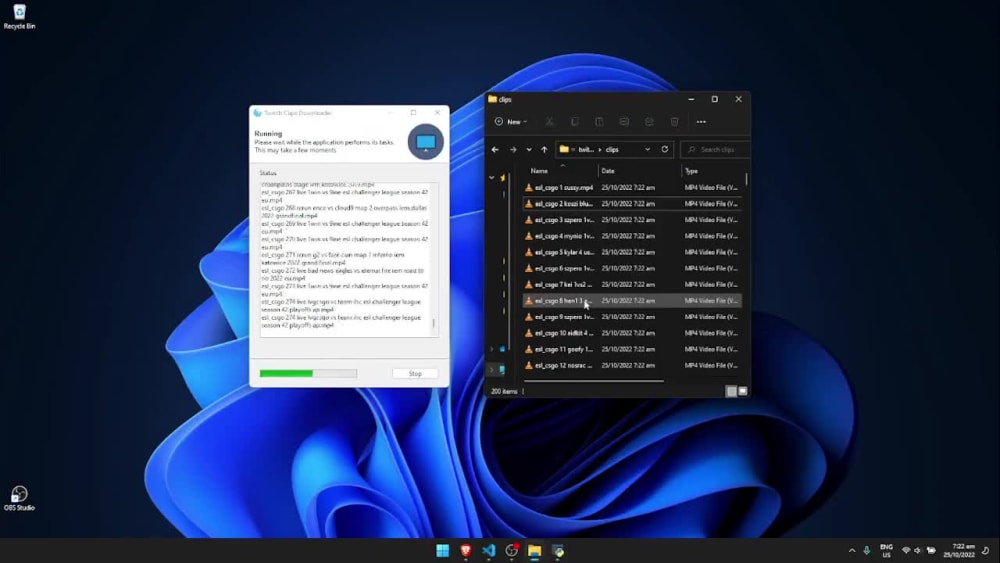Show hidden system tray icons
The image size is (1000, 563).
coord(852,551)
